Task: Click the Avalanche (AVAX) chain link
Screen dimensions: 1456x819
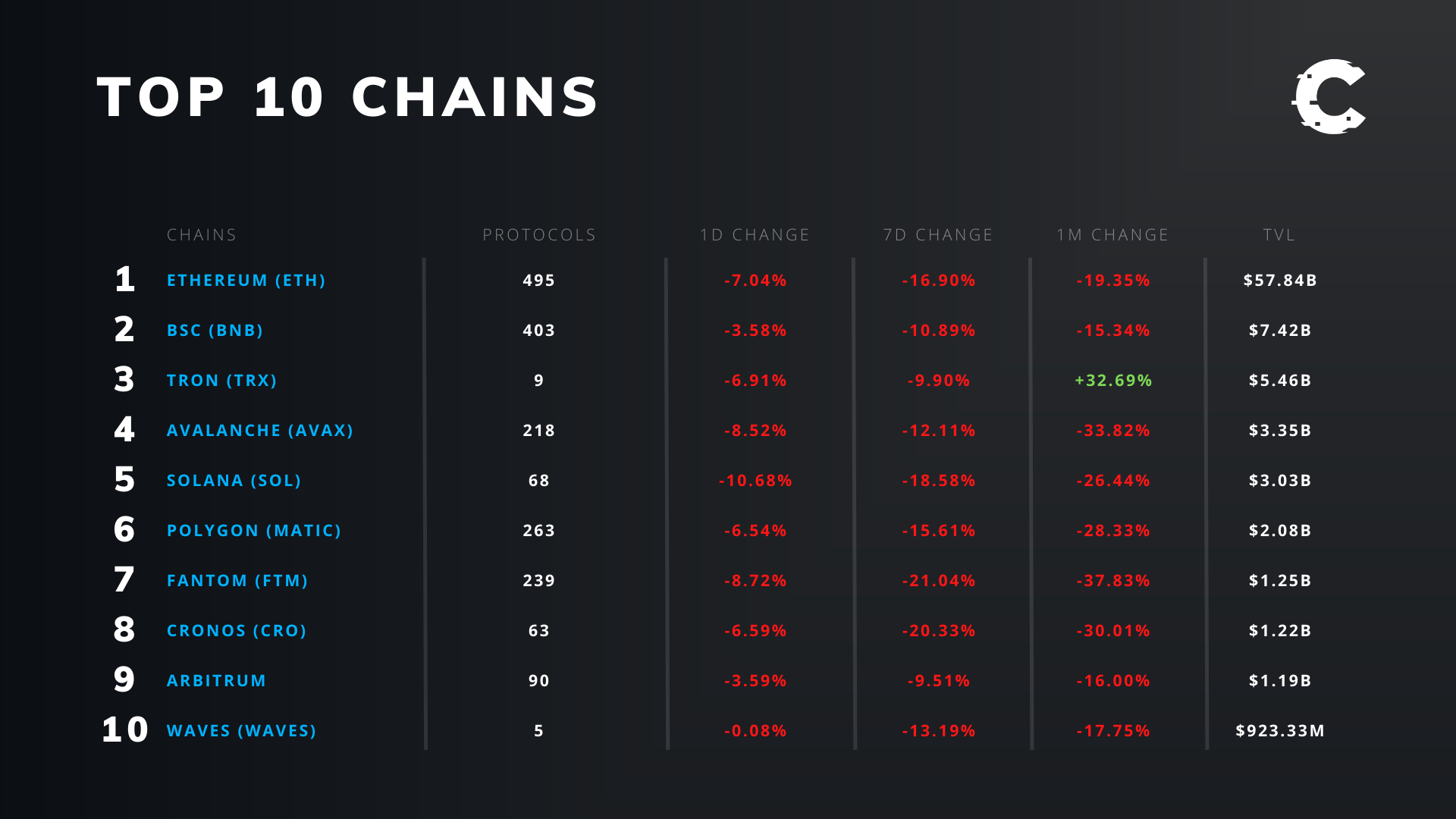Action: coord(259,431)
